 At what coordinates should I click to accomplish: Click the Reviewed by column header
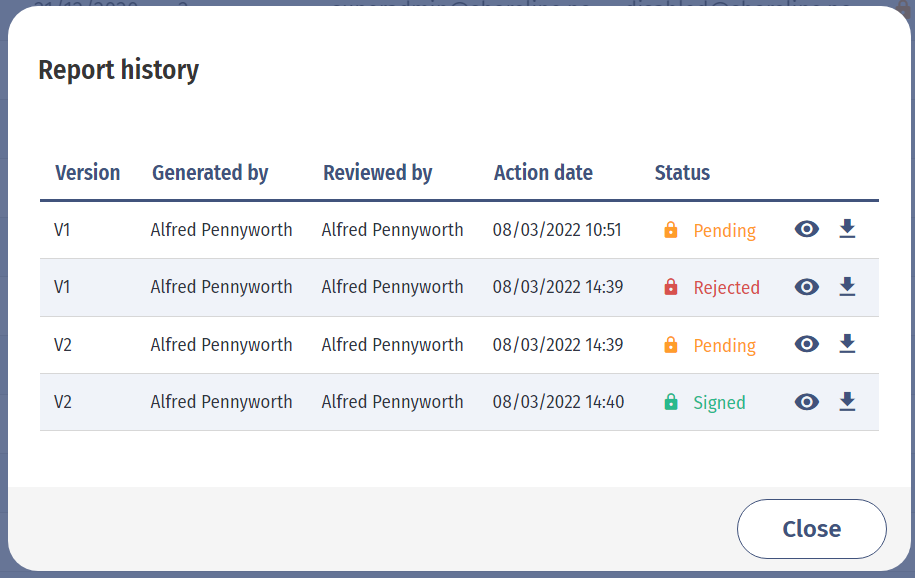[377, 173]
